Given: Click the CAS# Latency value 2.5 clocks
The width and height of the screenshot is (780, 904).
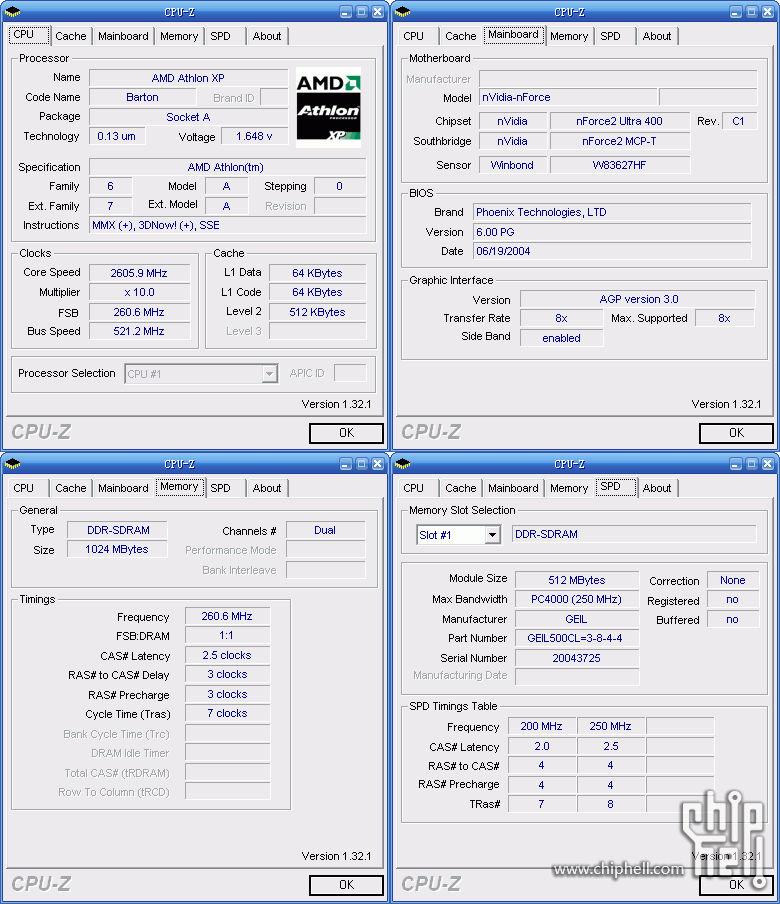Looking at the screenshot, I should [227, 656].
